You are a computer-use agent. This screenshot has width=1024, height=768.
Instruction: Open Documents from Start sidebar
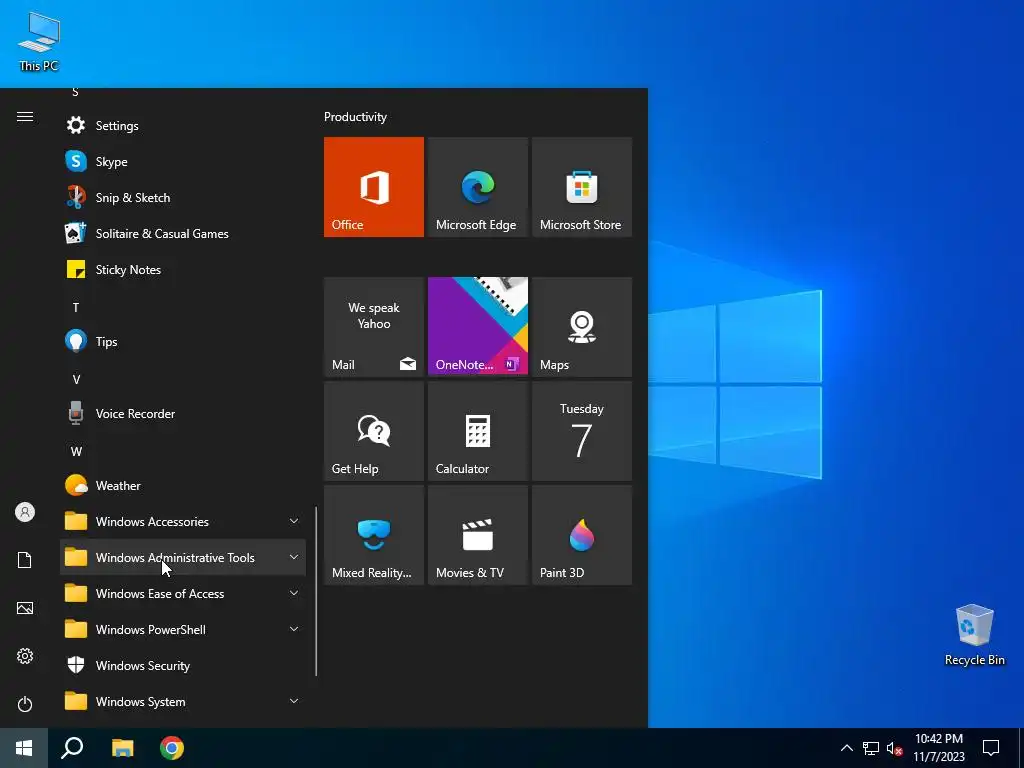tap(25, 560)
